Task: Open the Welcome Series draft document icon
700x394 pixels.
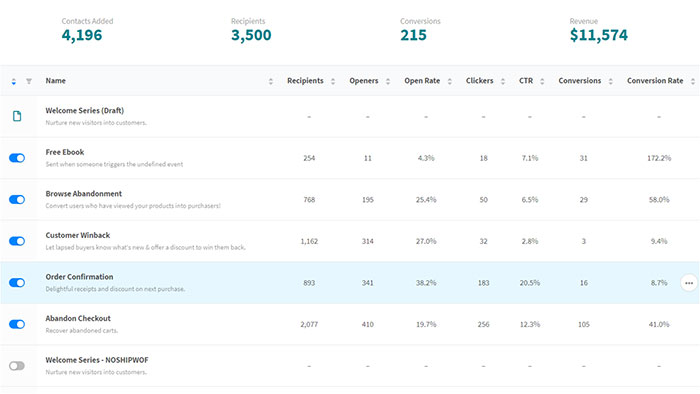Action: pyautogui.click(x=17, y=116)
